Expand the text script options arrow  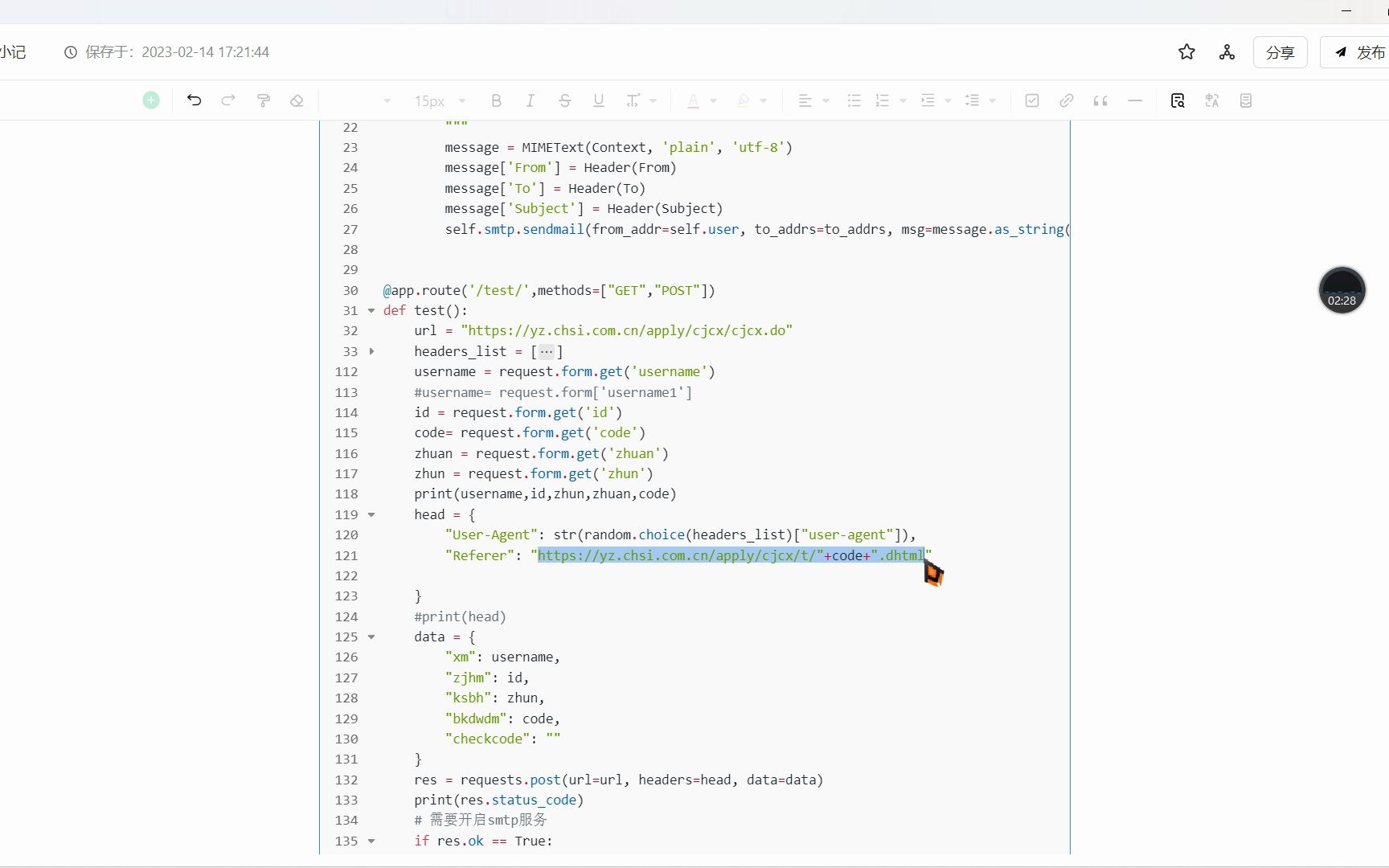[x=654, y=101]
